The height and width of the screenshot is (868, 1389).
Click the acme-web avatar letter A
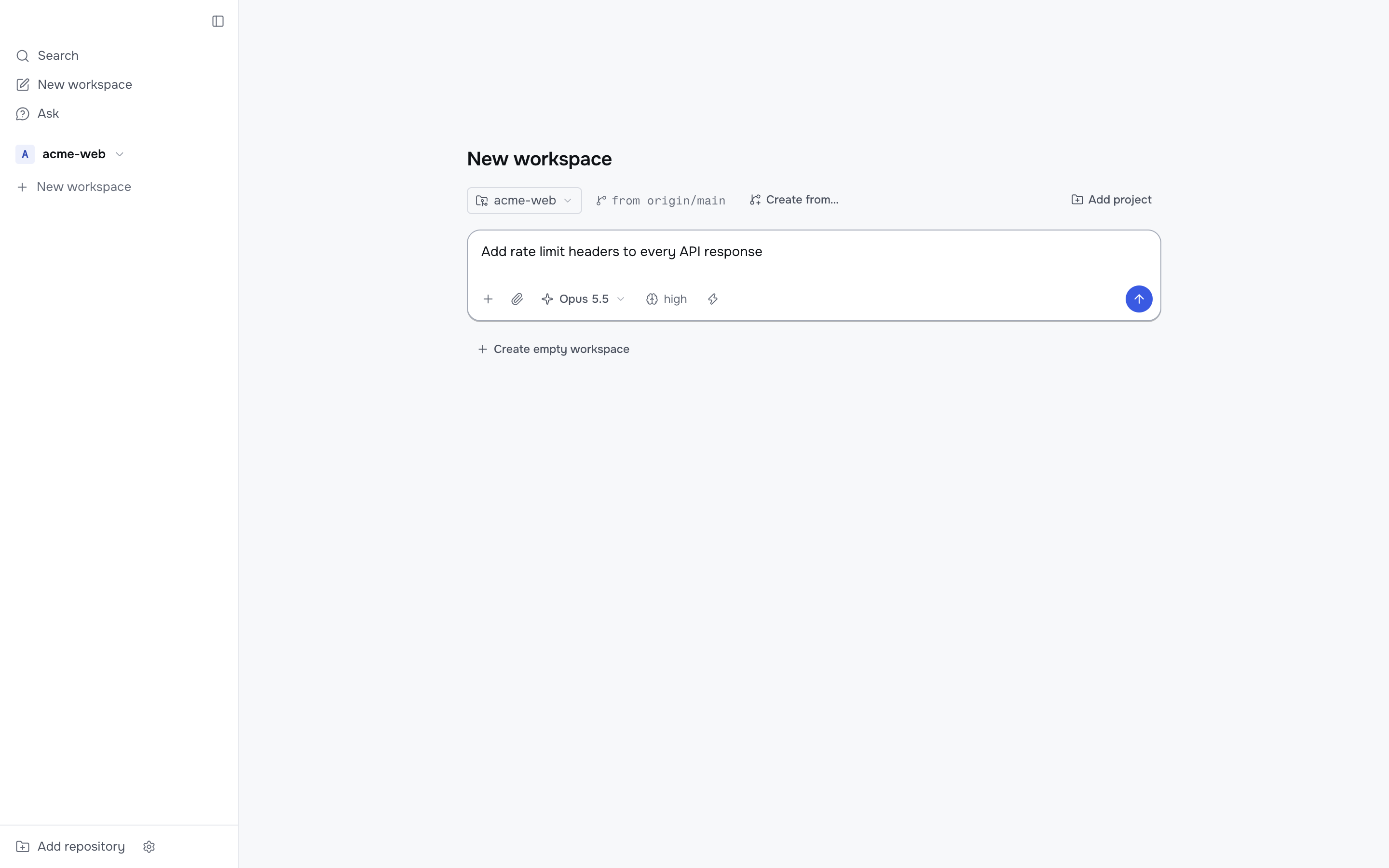click(25, 154)
